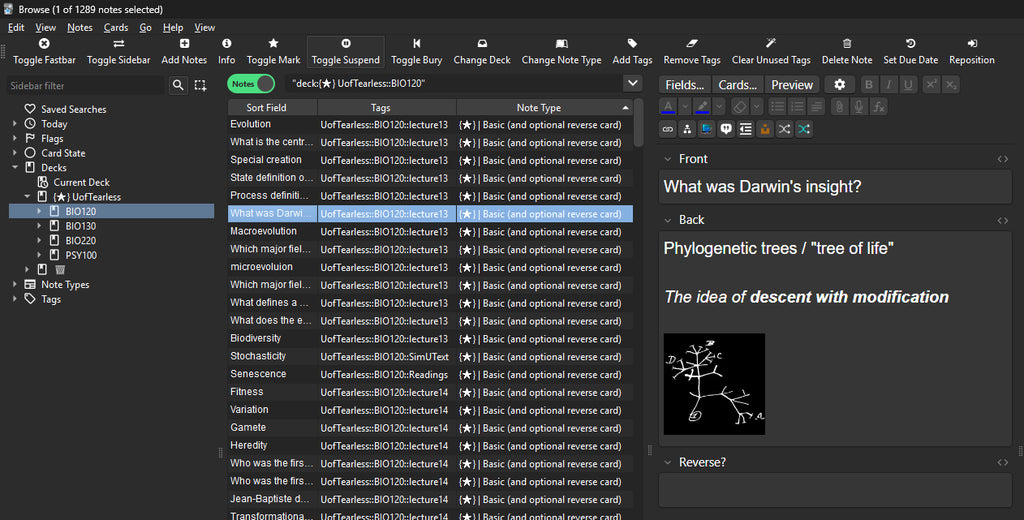Click the Toggle Bury button
1024x520 pixels.
pyautogui.click(x=417, y=52)
